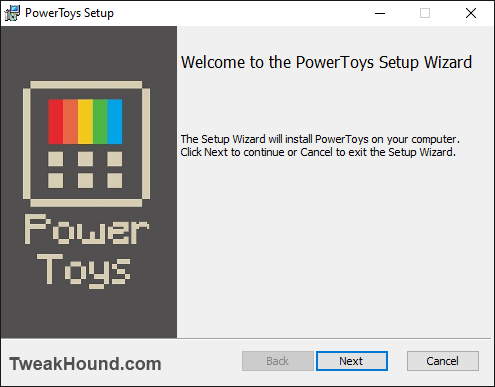
Task: Click the pixelated Toys text in banner
Action: tap(83, 270)
